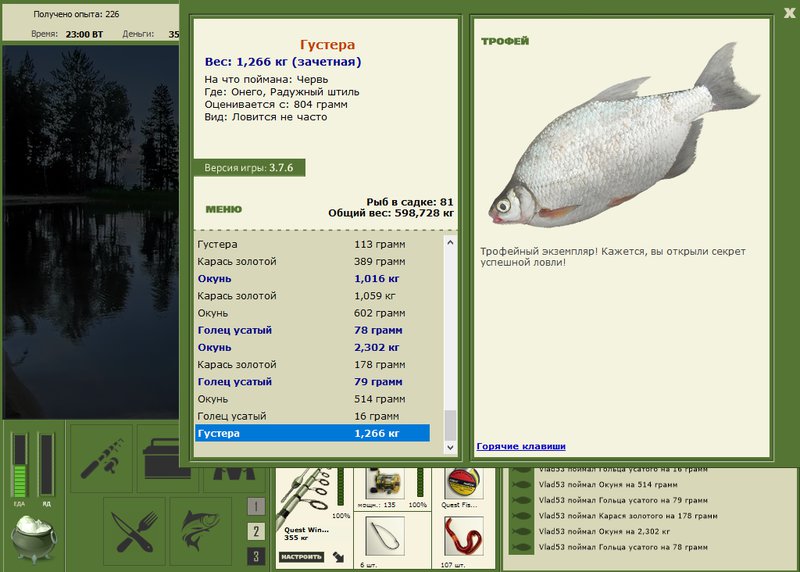
Task: Click the ТРОФЕЙ heading
Action: (505, 41)
